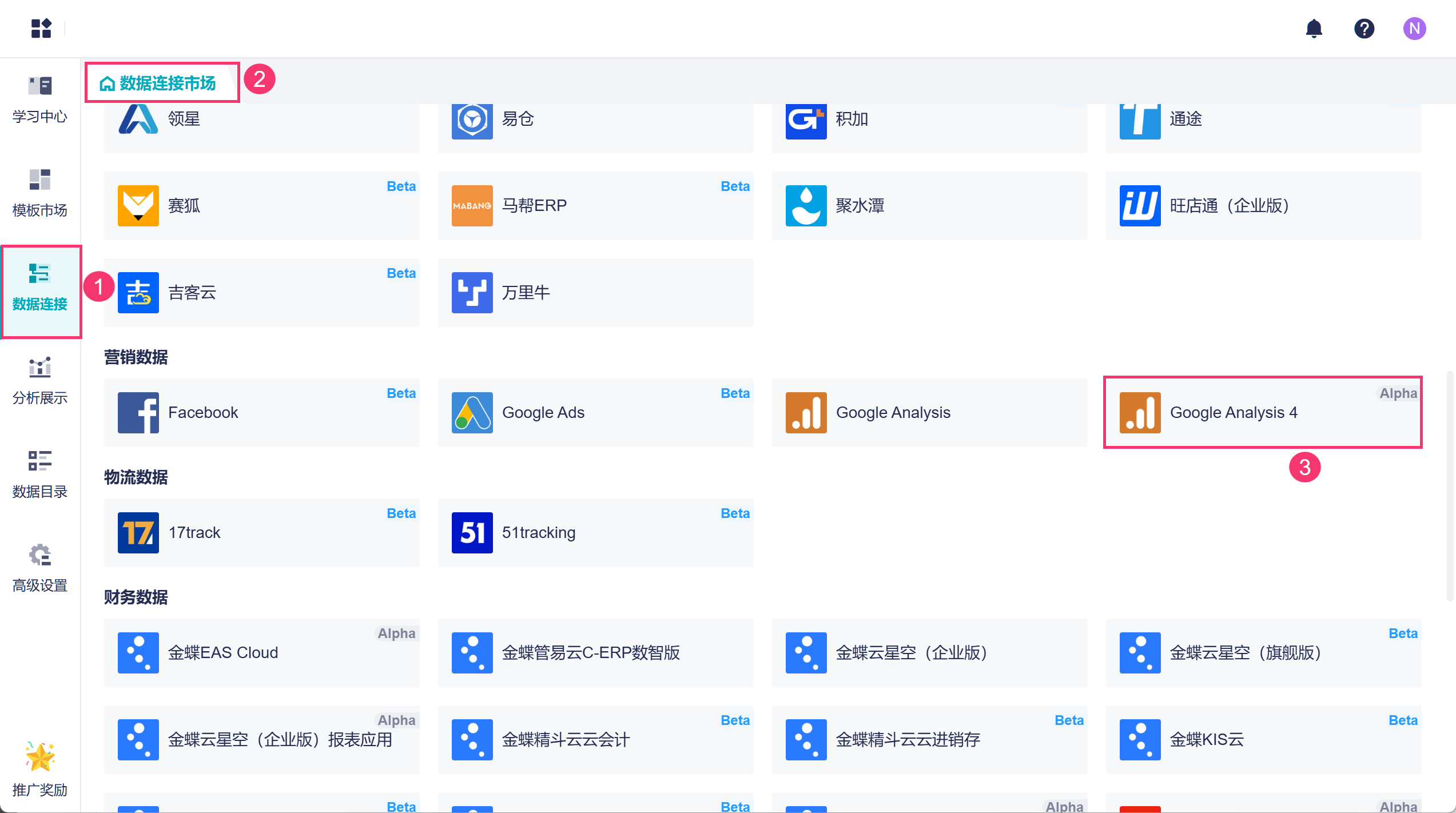Click the 赛狐 connector icon
Image resolution: width=1456 pixels, height=813 pixels.
click(138, 206)
